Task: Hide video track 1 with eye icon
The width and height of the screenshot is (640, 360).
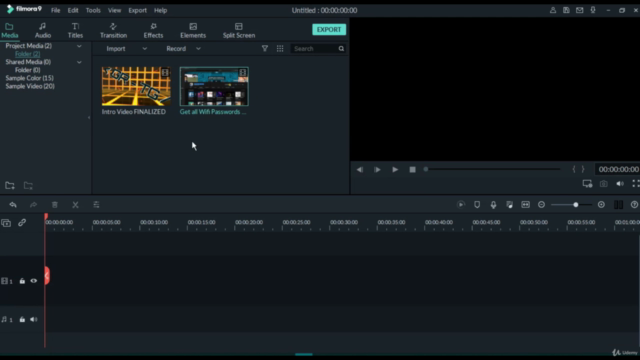Action: pyautogui.click(x=34, y=281)
